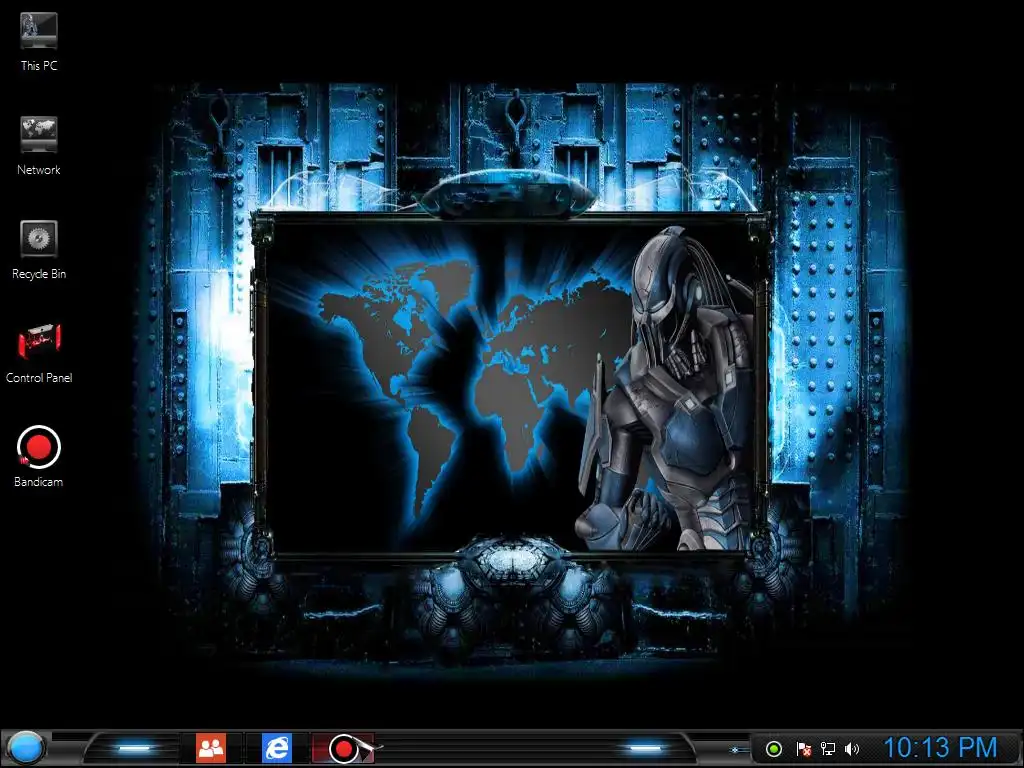
Task: Open the People app on the taskbar
Action: pyautogui.click(x=211, y=748)
